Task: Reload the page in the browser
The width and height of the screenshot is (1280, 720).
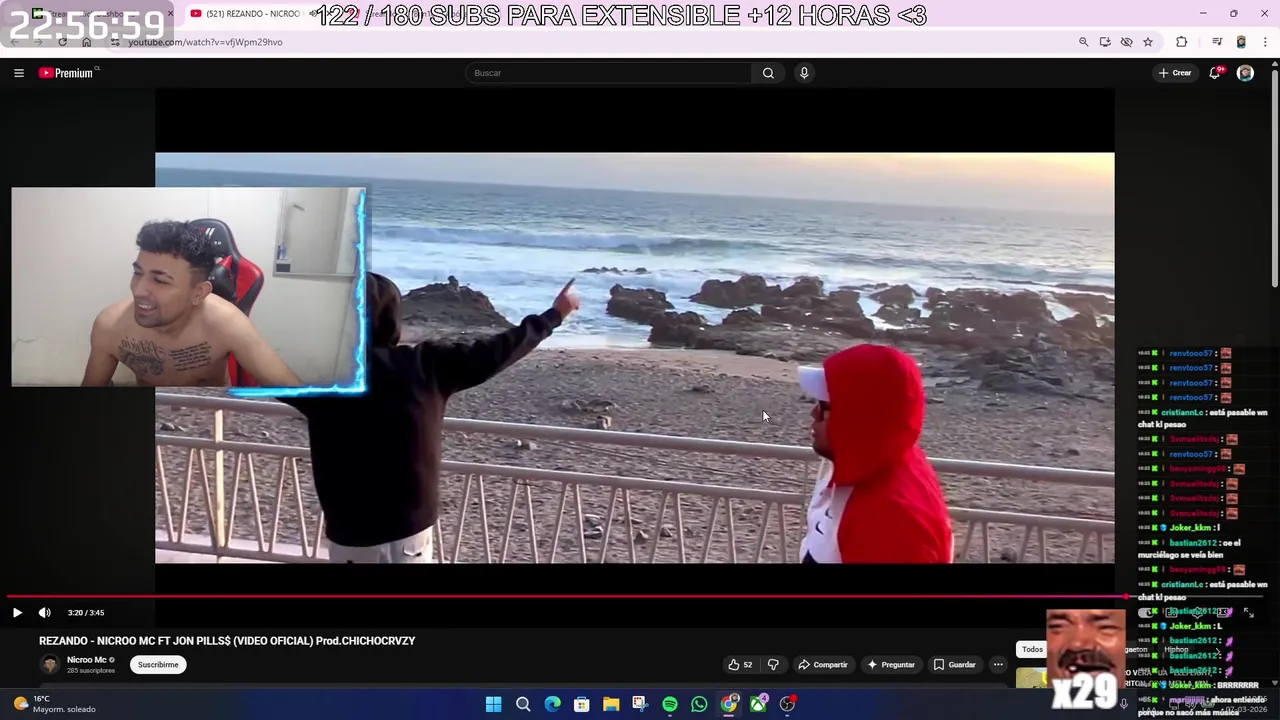Action: coord(63,42)
